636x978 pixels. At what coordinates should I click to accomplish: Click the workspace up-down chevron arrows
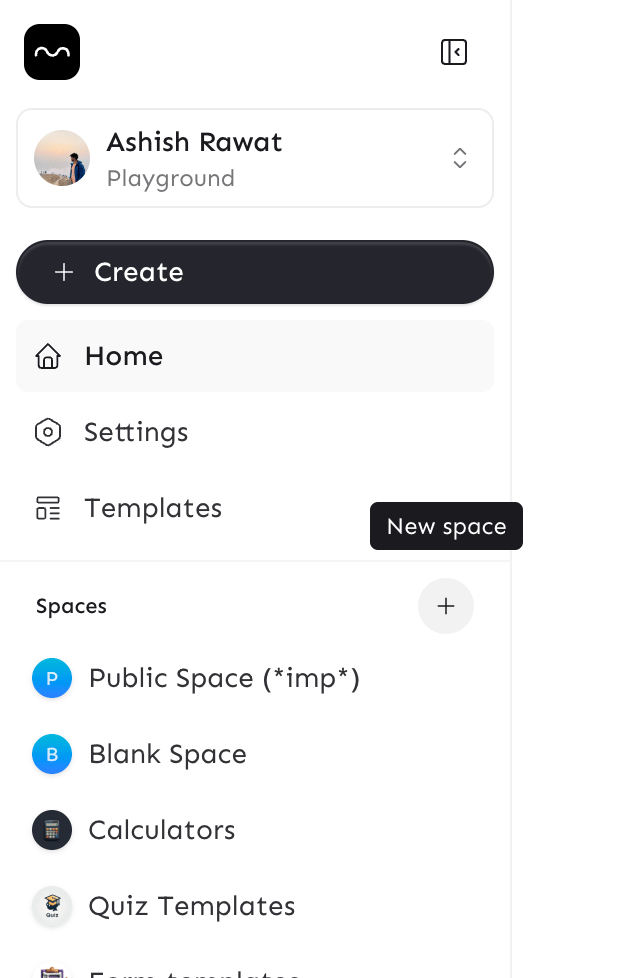pos(460,158)
